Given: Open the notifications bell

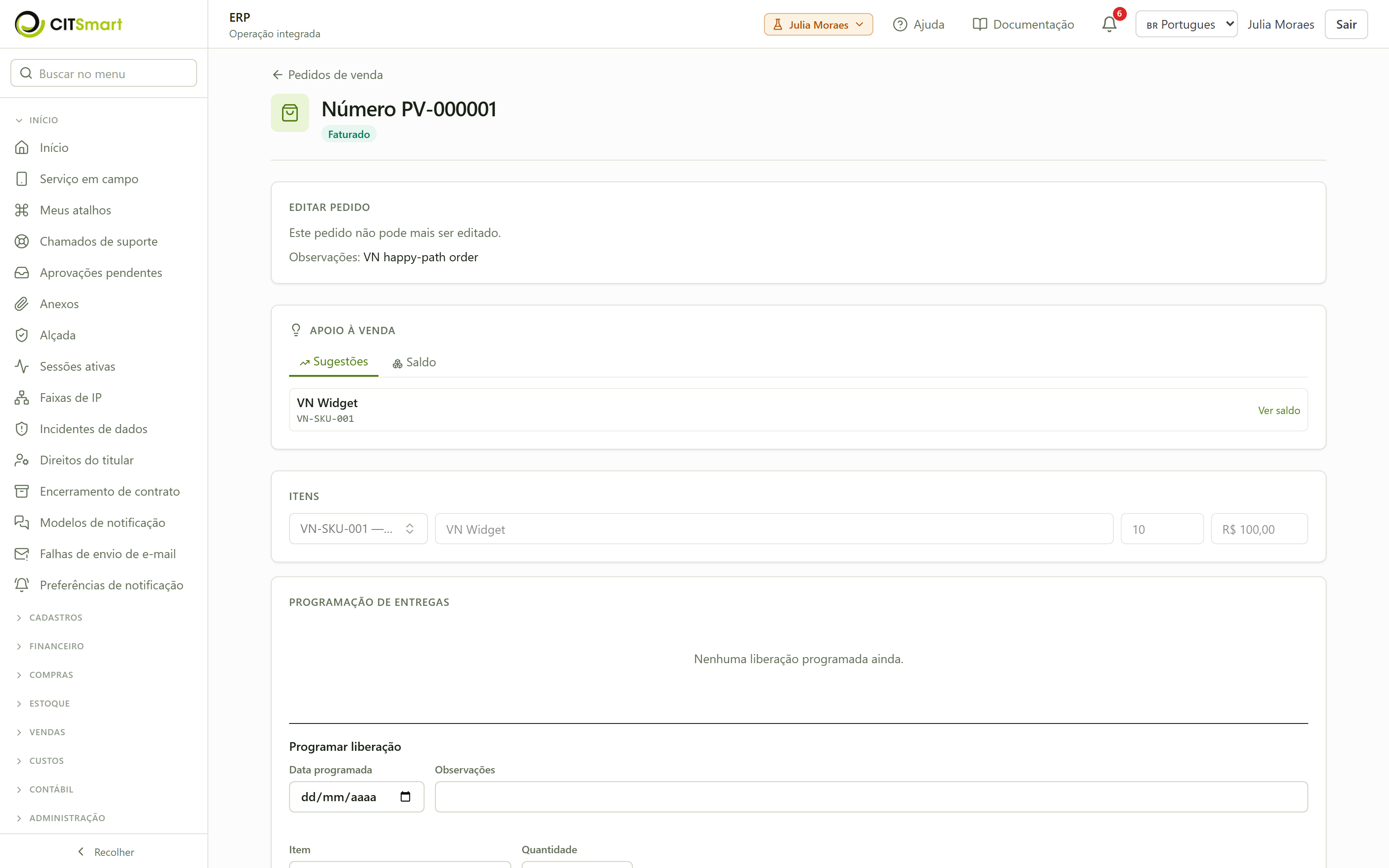Looking at the screenshot, I should tap(1109, 24).
